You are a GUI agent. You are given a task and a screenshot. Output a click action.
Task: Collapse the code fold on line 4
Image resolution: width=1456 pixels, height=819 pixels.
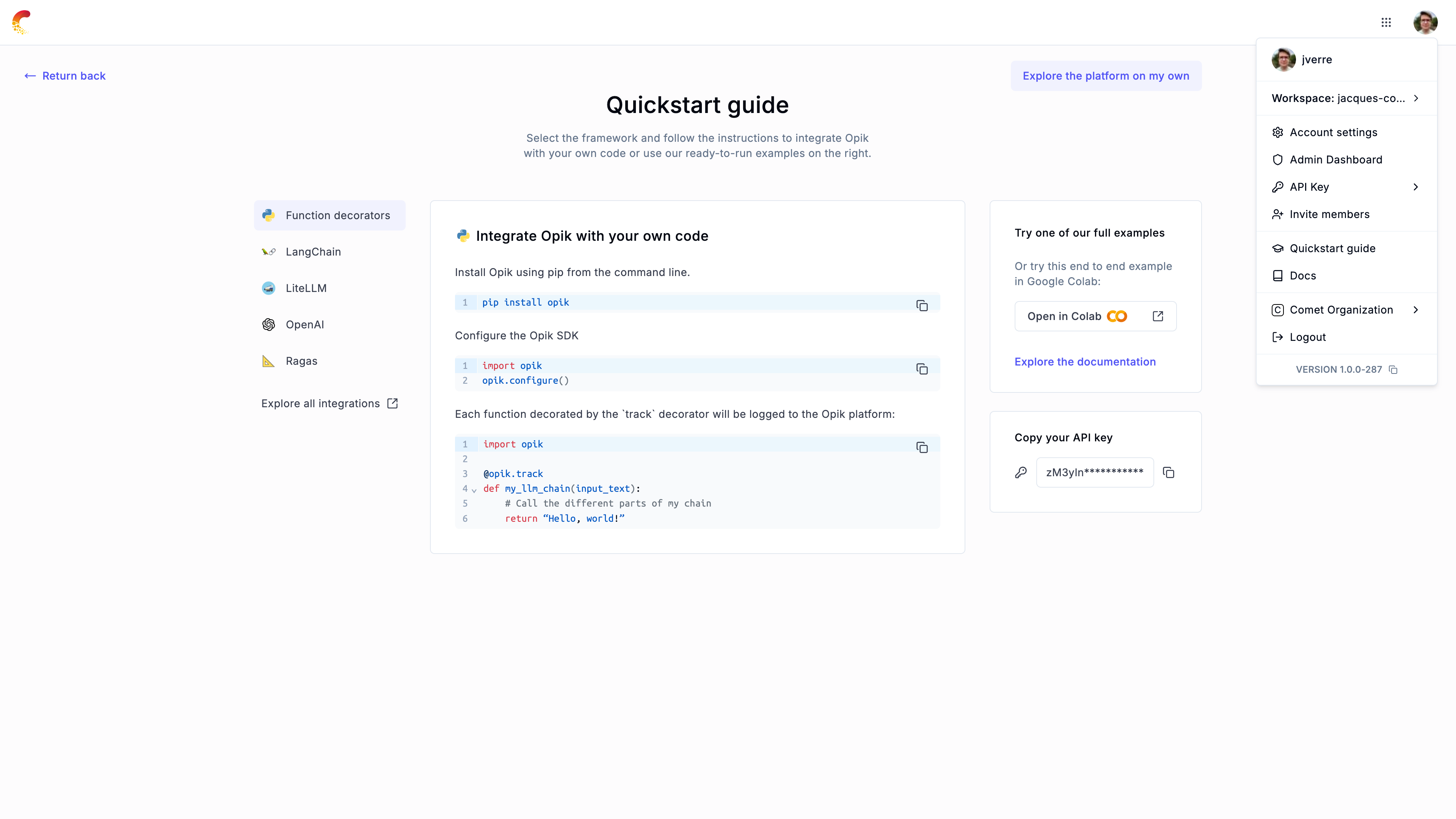click(474, 490)
